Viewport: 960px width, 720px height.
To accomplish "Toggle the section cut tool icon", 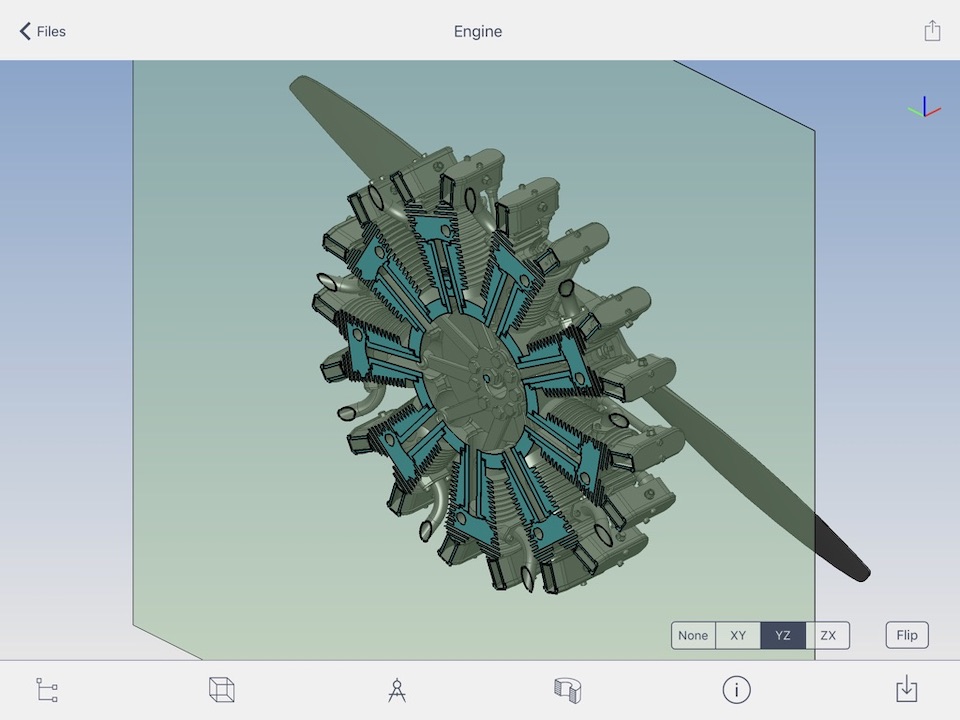I will click(x=568, y=690).
